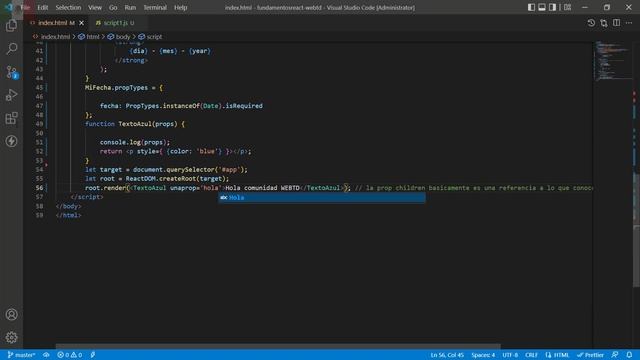Image resolution: width=640 pixels, height=360 pixels.
Task: Open the Search view
Action: point(11,49)
